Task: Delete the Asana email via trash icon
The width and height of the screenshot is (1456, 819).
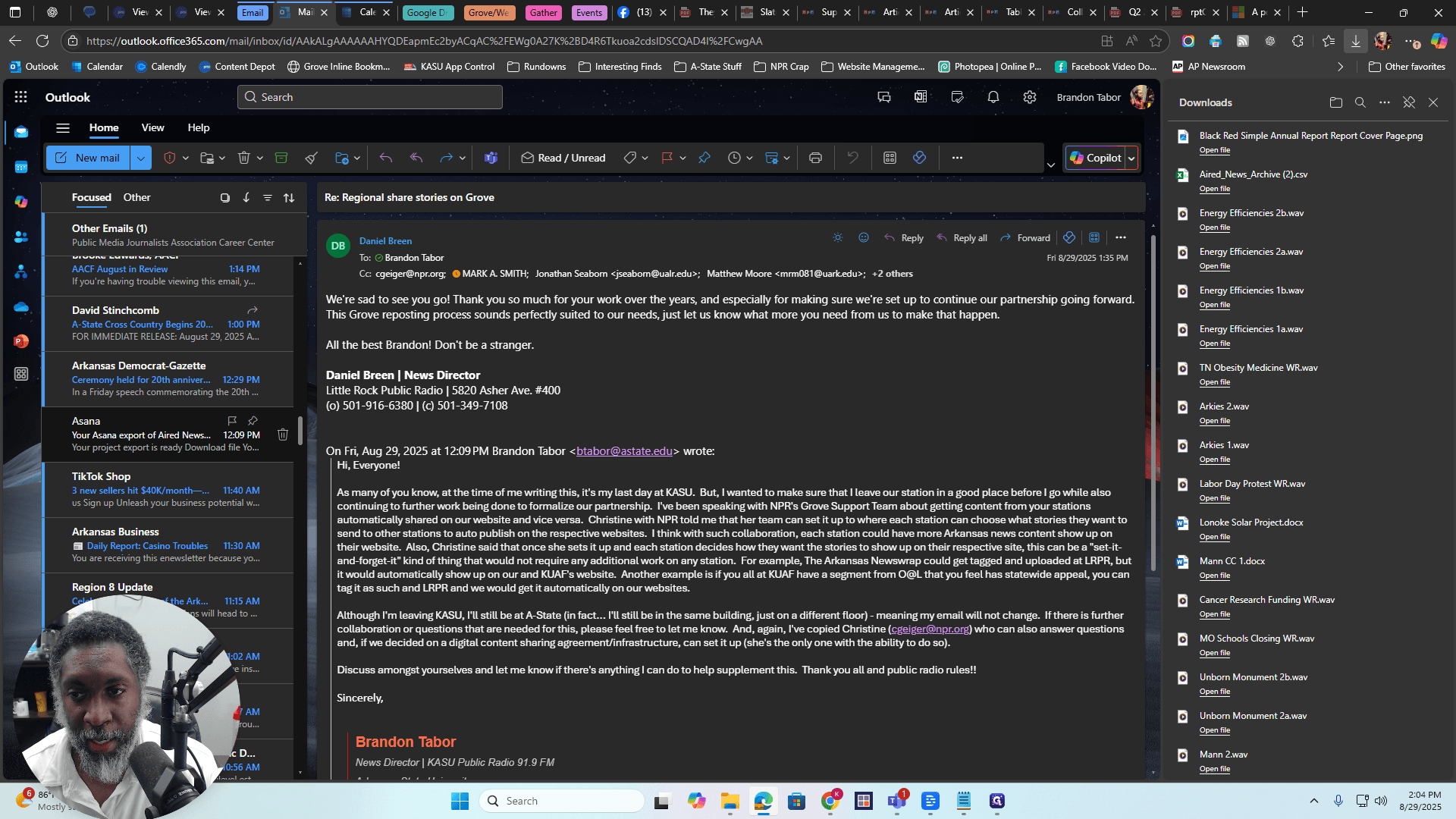Action: (x=283, y=435)
